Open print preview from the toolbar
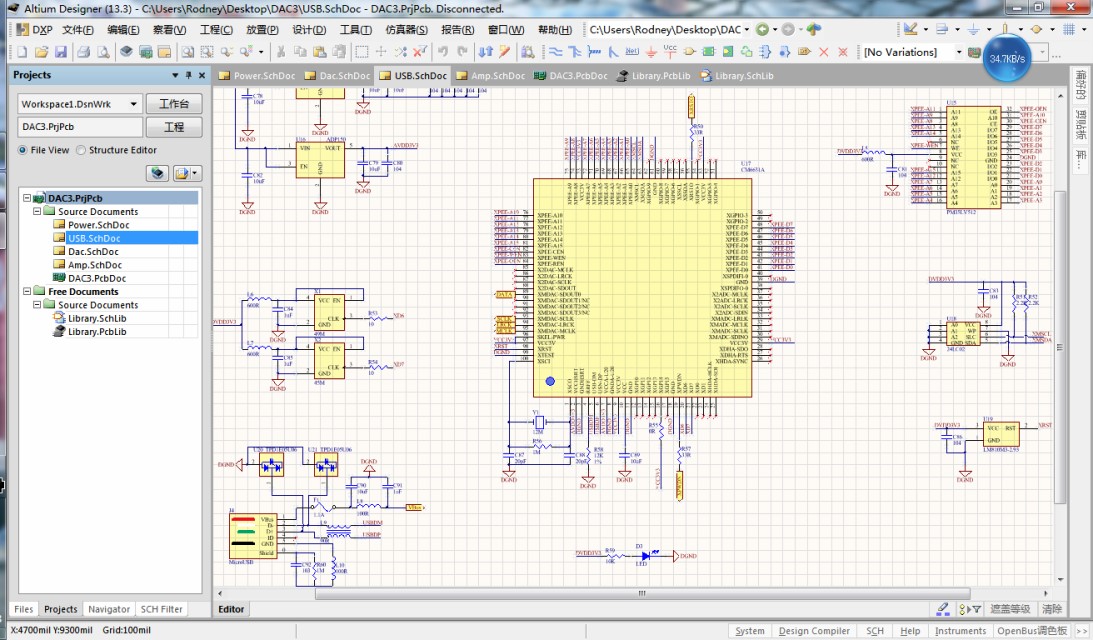 click(103, 52)
